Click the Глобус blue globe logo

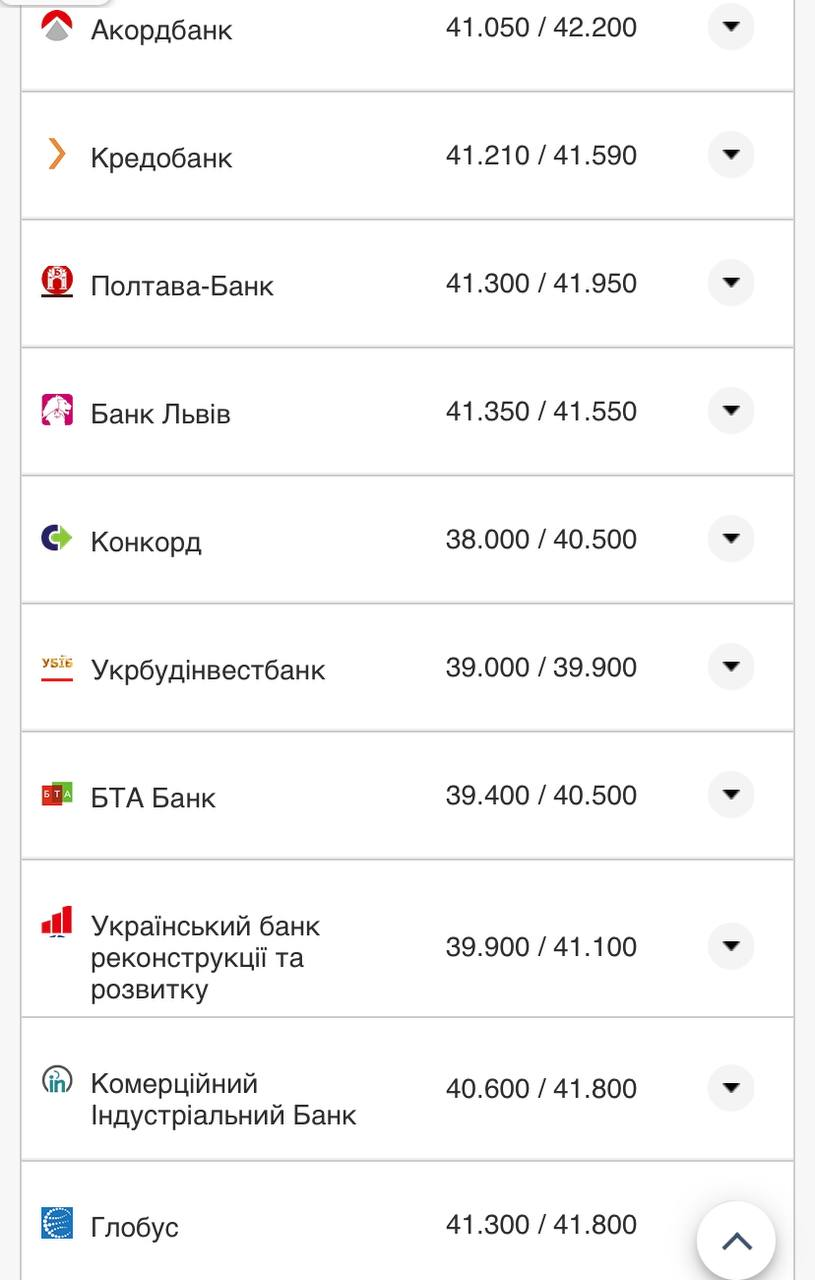click(x=57, y=1224)
